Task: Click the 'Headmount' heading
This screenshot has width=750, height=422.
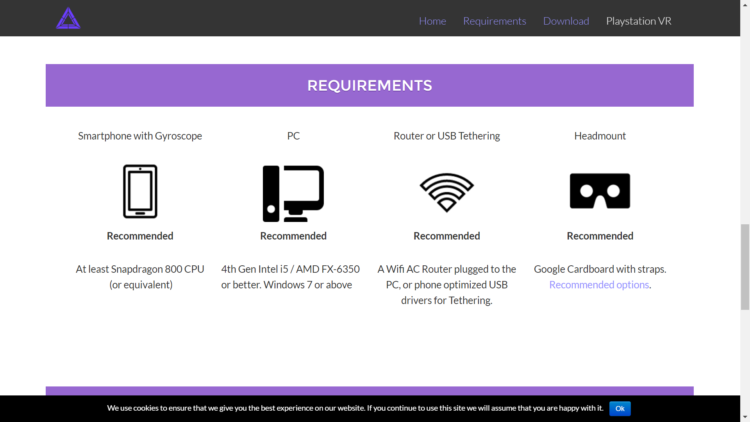Action: point(600,136)
